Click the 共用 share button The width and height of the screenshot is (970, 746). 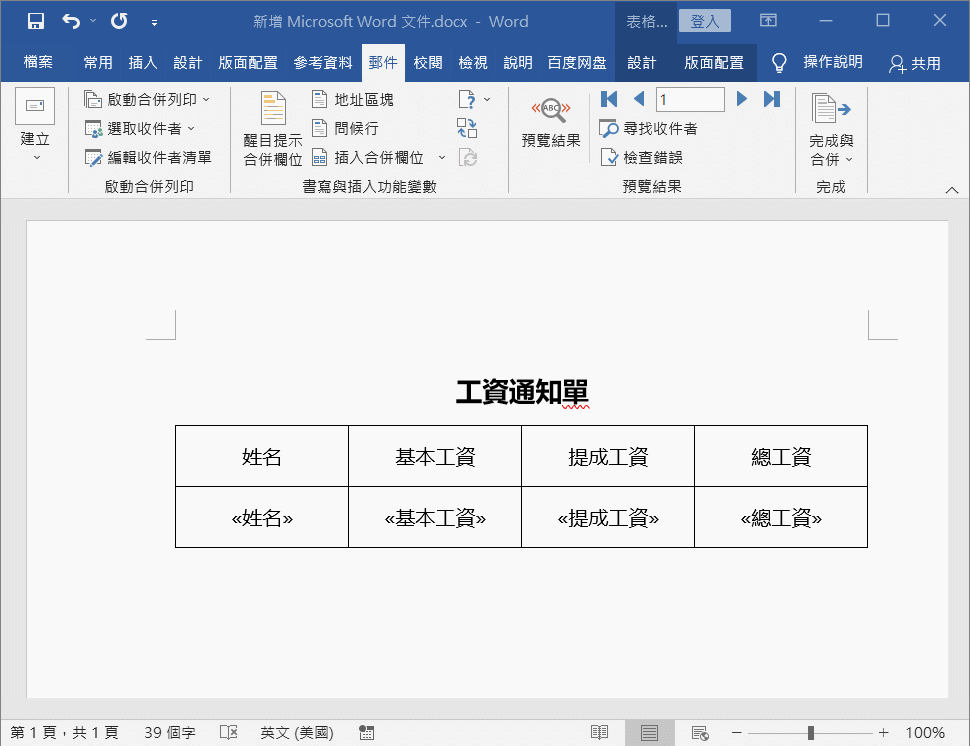[x=914, y=63]
